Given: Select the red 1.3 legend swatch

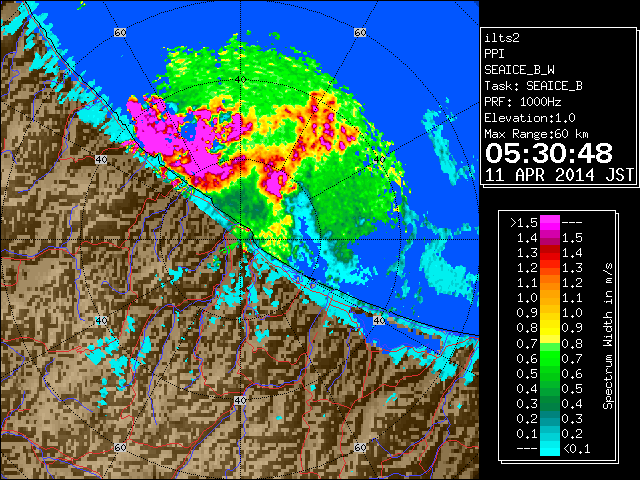Looking at the screenshot, I should (x=549, y=253).
